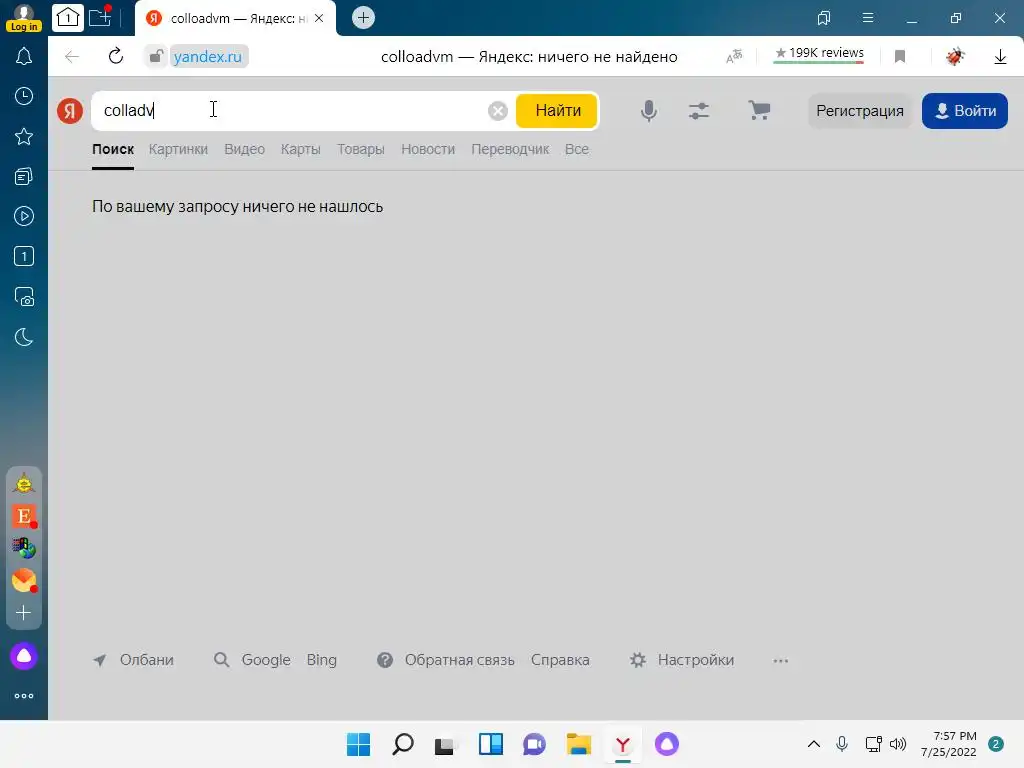Click the Log in profile avatar

point(24,18)
